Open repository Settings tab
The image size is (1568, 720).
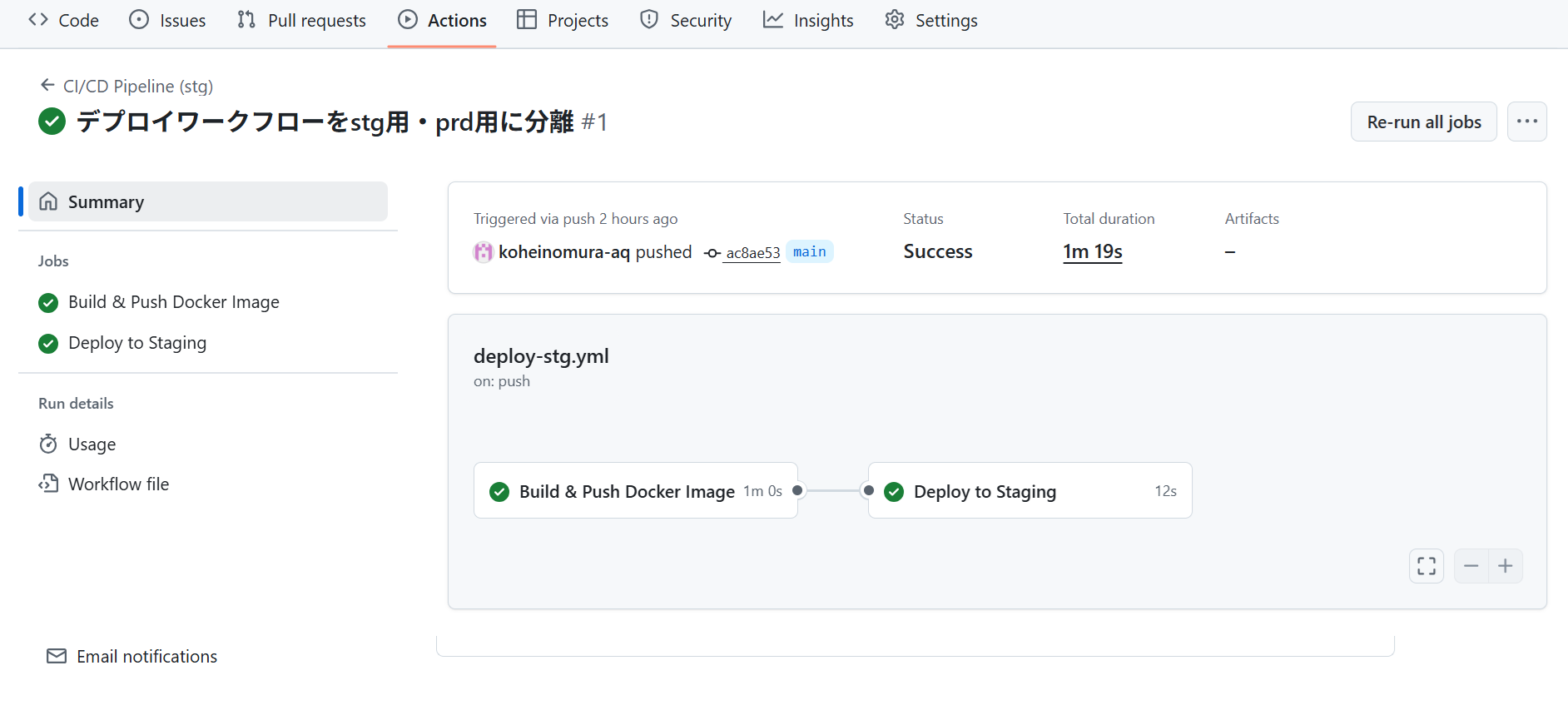(931, 20)
